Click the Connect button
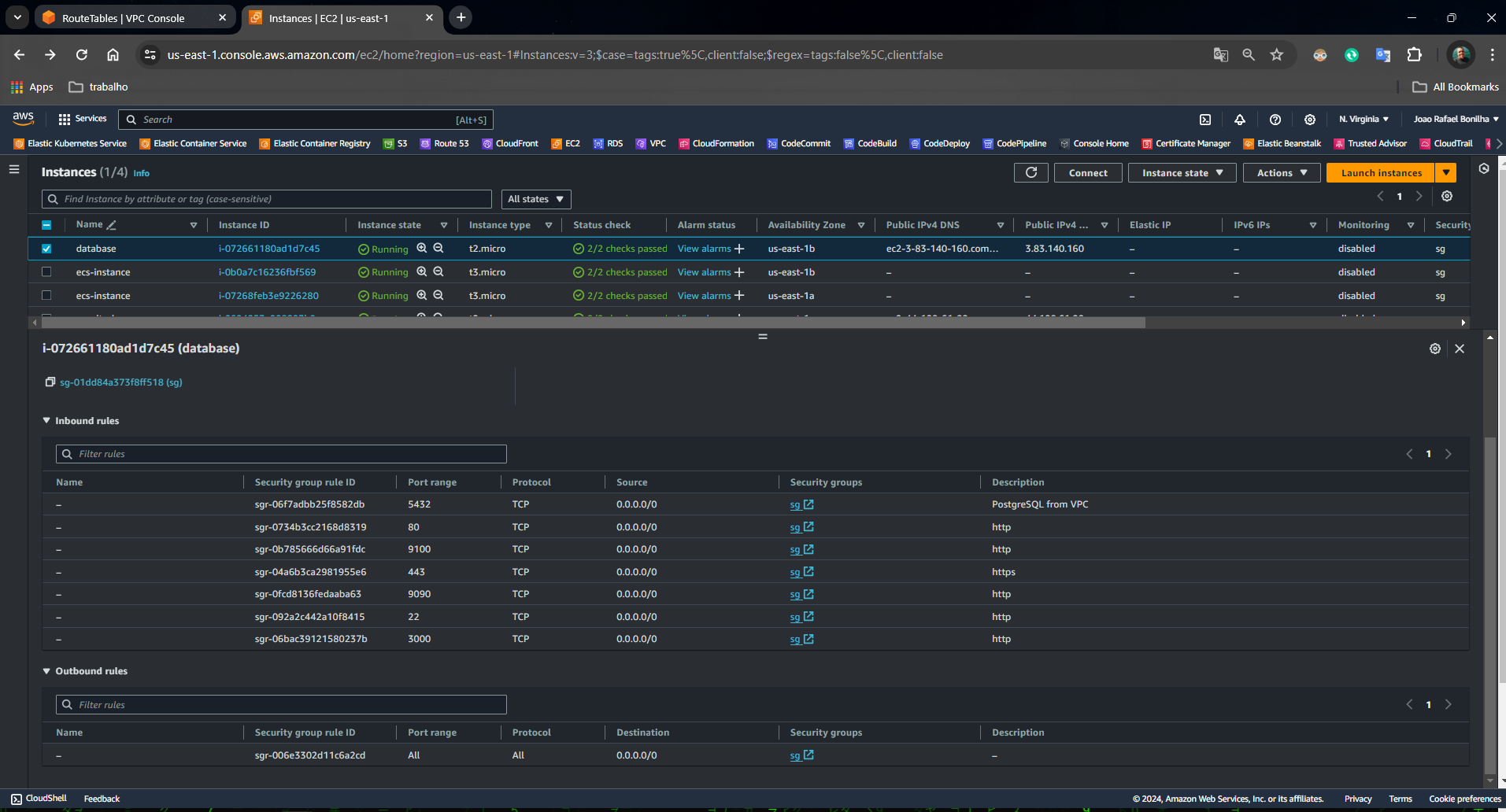 1088,172
